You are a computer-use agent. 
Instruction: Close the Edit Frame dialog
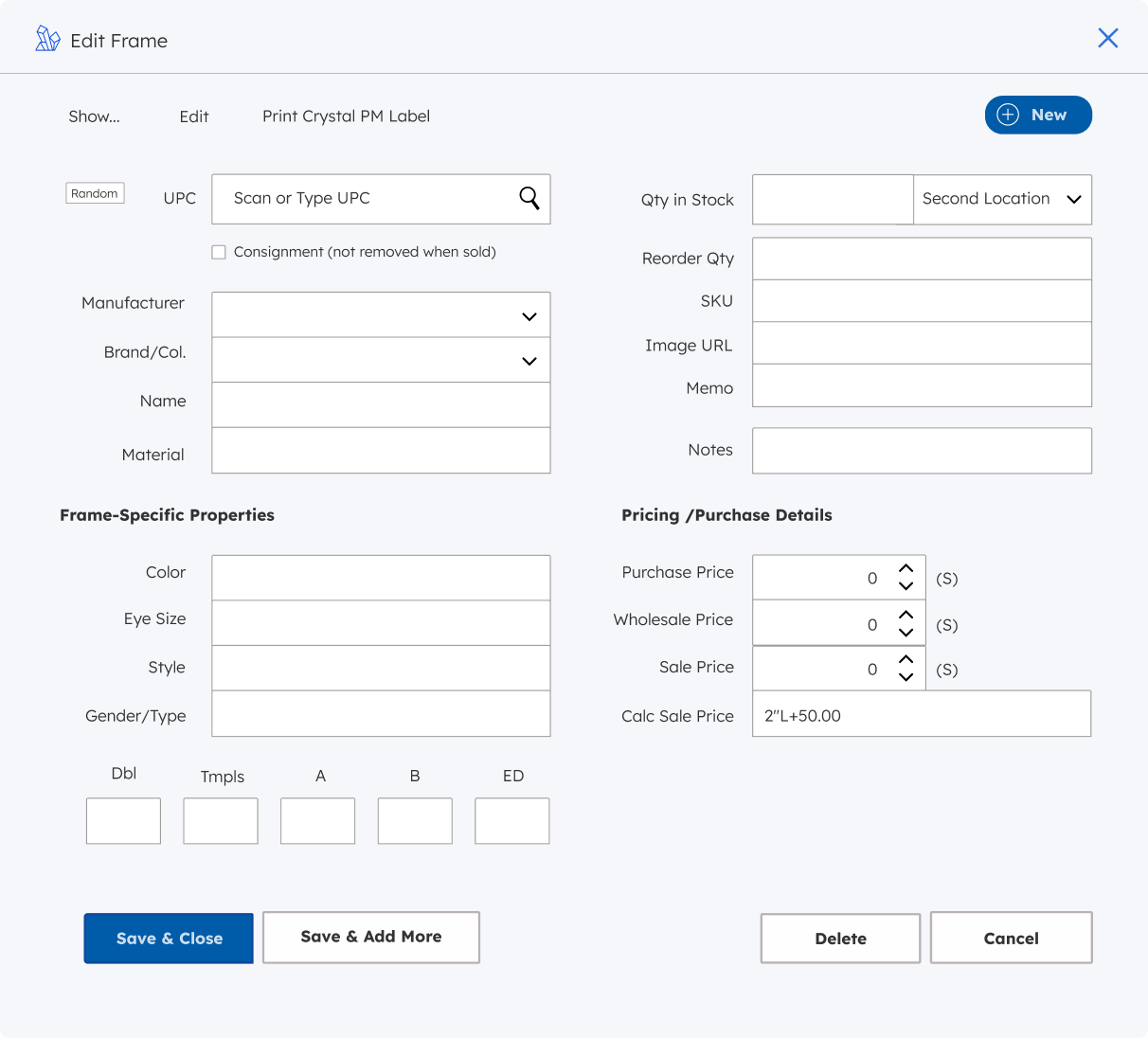point(1107,38)
